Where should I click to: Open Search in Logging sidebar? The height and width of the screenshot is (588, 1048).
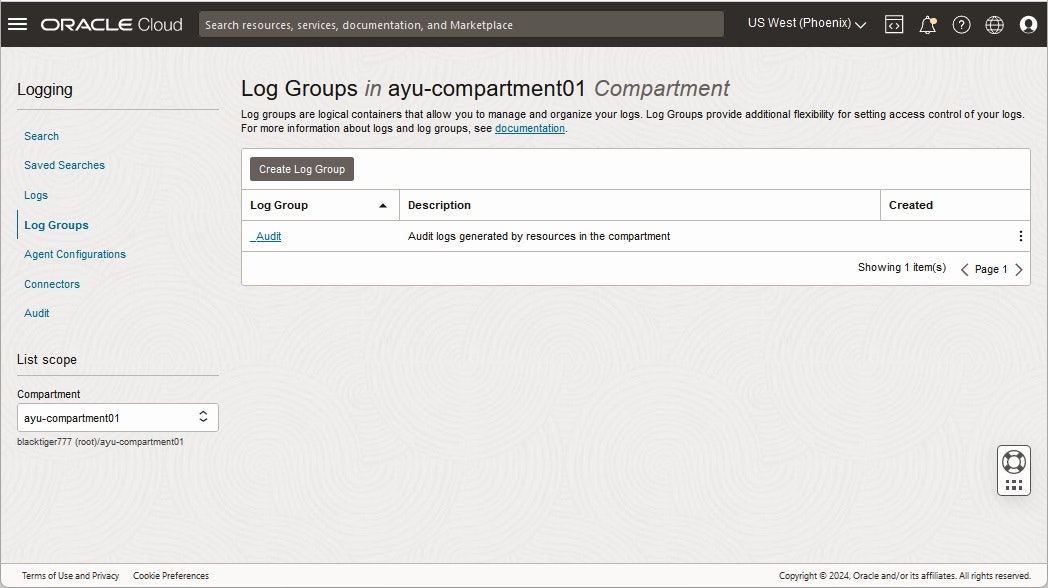point(41,136)
